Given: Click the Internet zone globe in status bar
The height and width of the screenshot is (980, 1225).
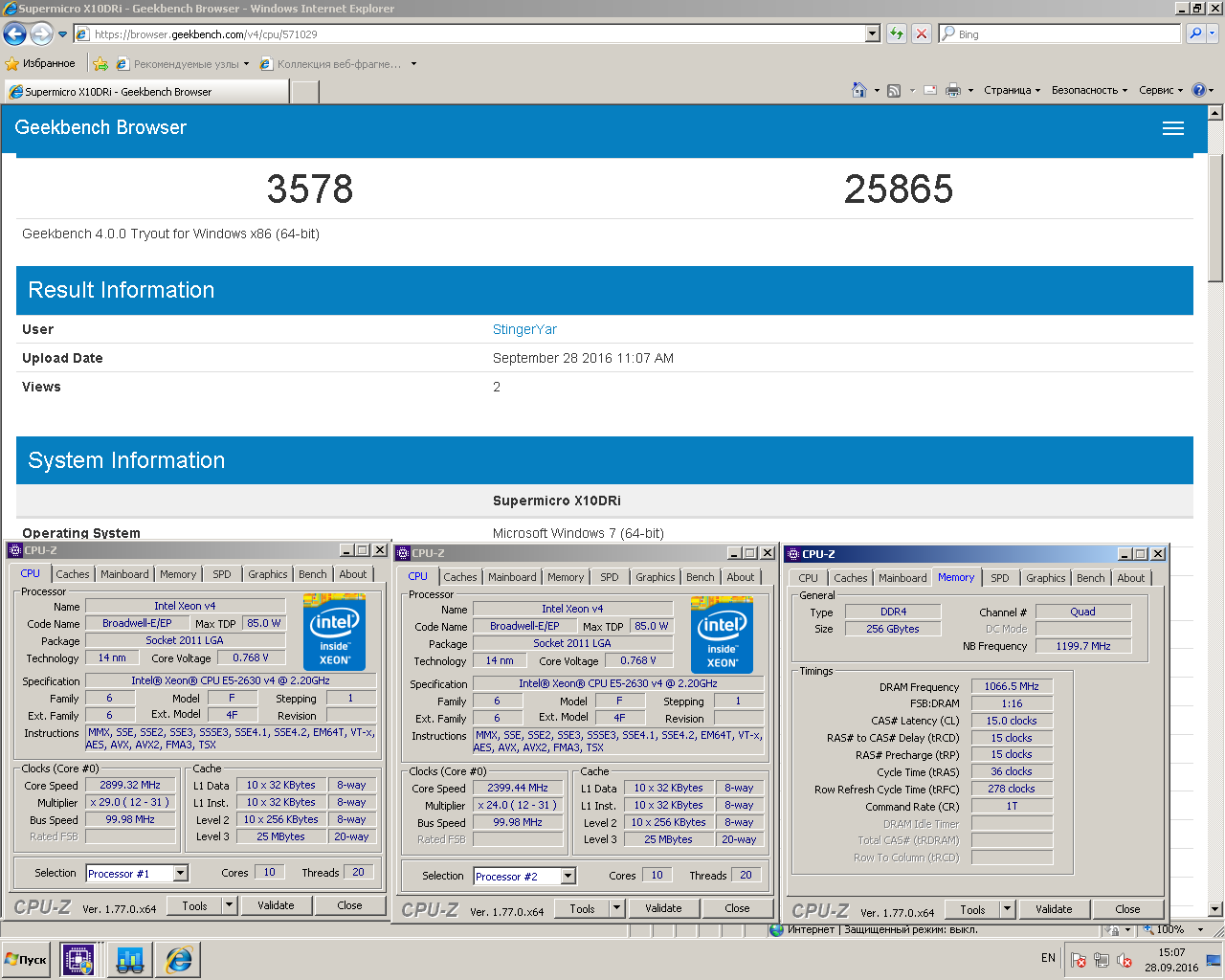Looking at the screenshot, I should (776, 929).
